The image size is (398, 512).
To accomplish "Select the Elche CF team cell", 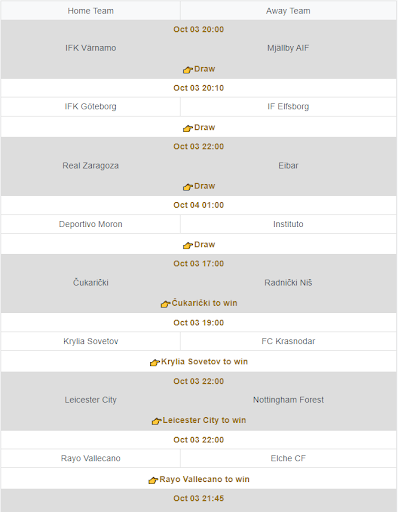I will click(x=288, y=458).
